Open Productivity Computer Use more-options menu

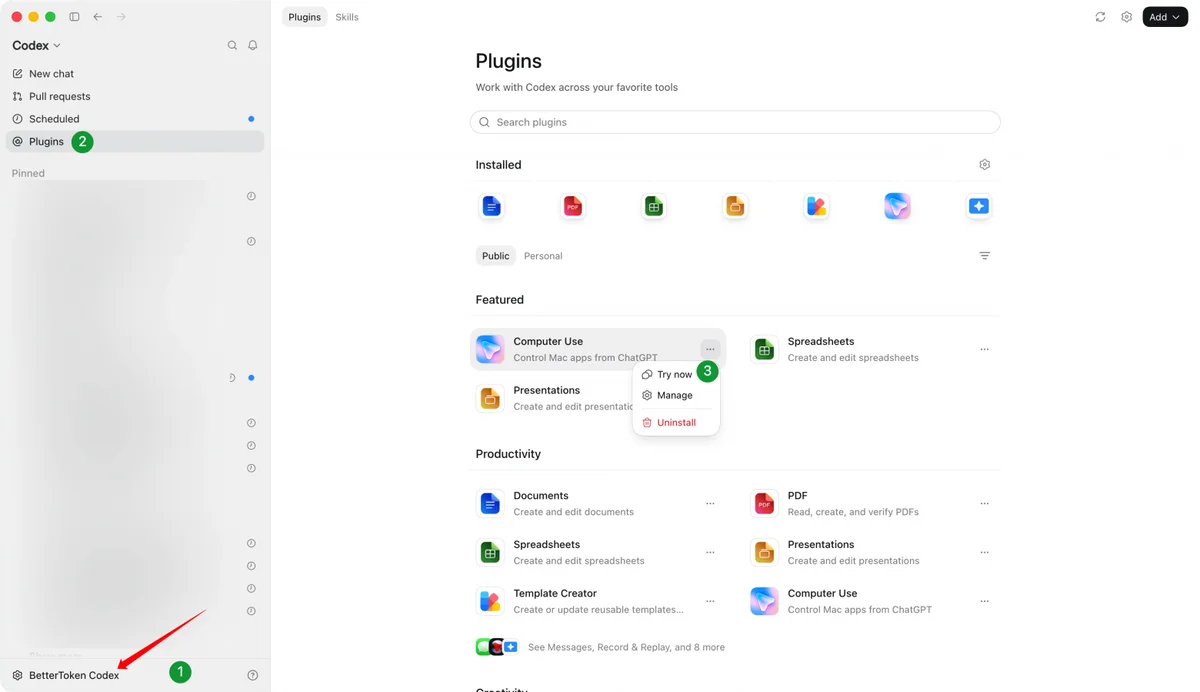pyautogui.click(x=985, y=601)
